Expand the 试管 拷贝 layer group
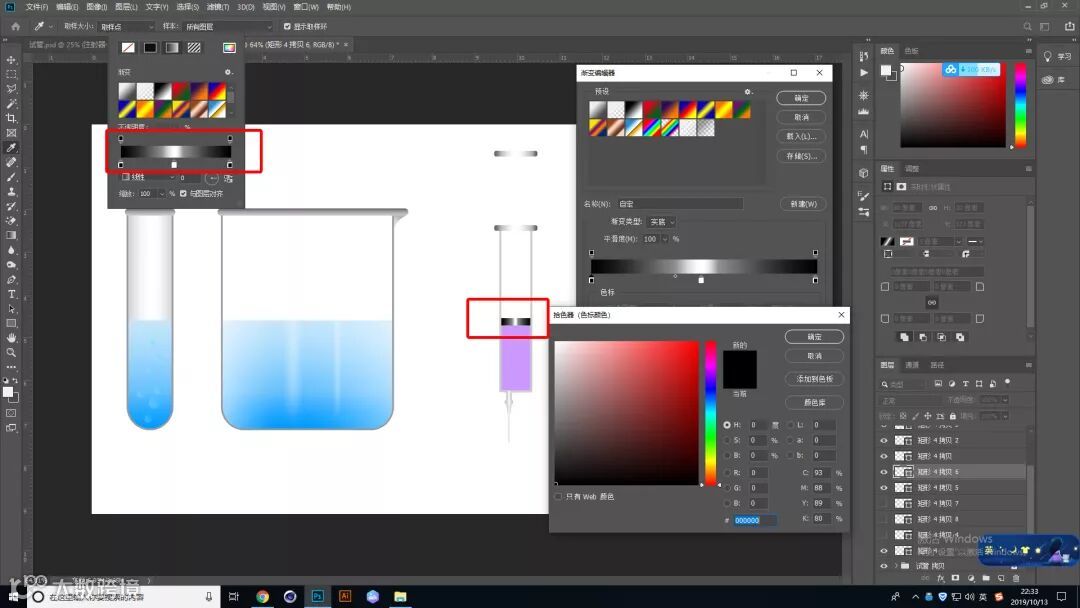The image size is (1080, 608). tap(896, 566)
